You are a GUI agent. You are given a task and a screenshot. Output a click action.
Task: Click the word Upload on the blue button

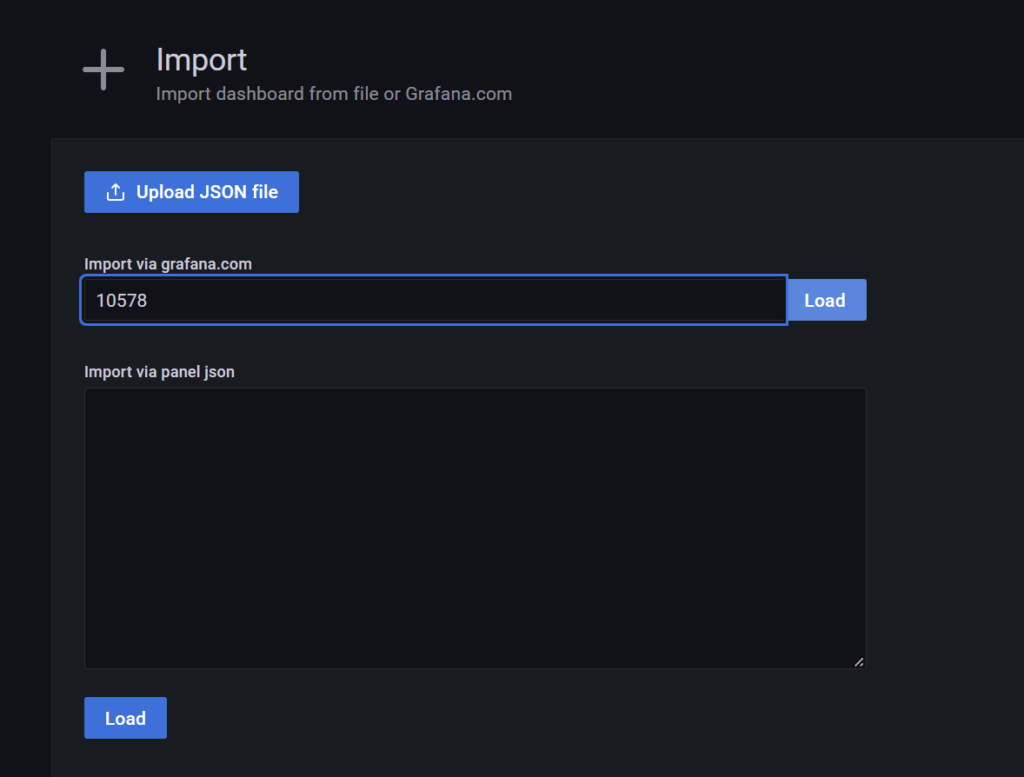(x=164, y=192)
